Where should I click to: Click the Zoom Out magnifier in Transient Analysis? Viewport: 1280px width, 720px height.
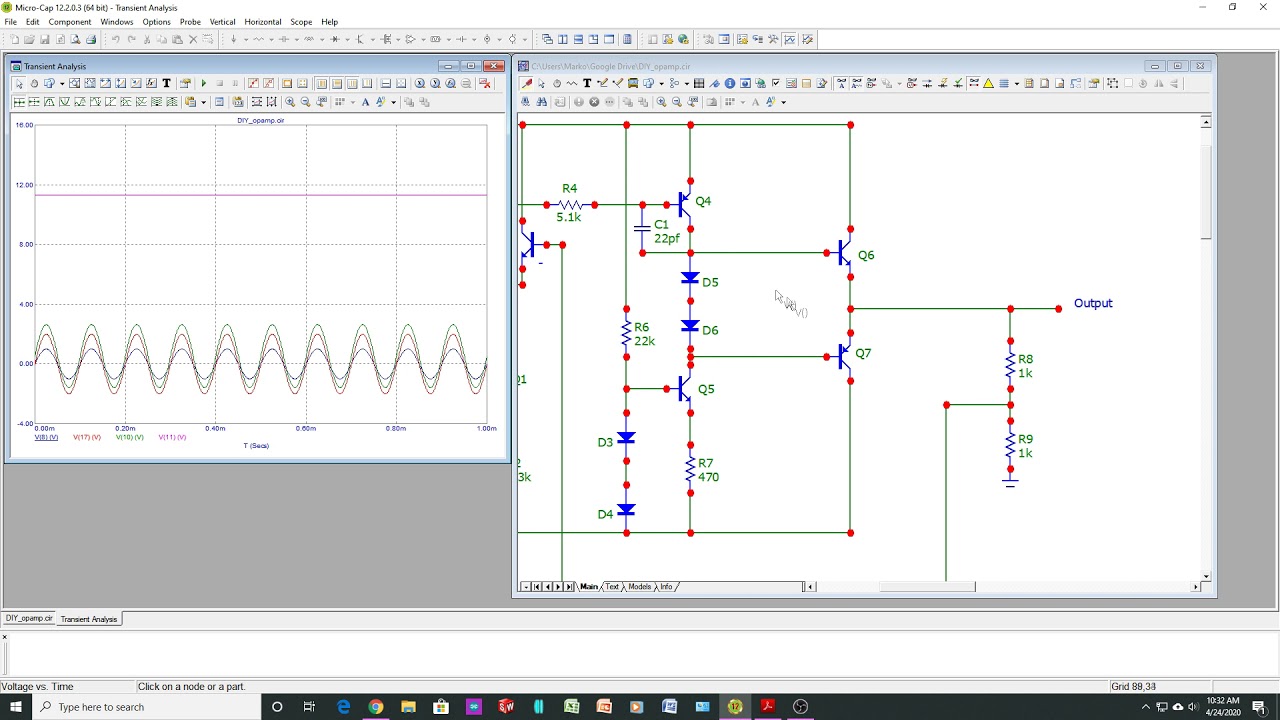point(306,102)
